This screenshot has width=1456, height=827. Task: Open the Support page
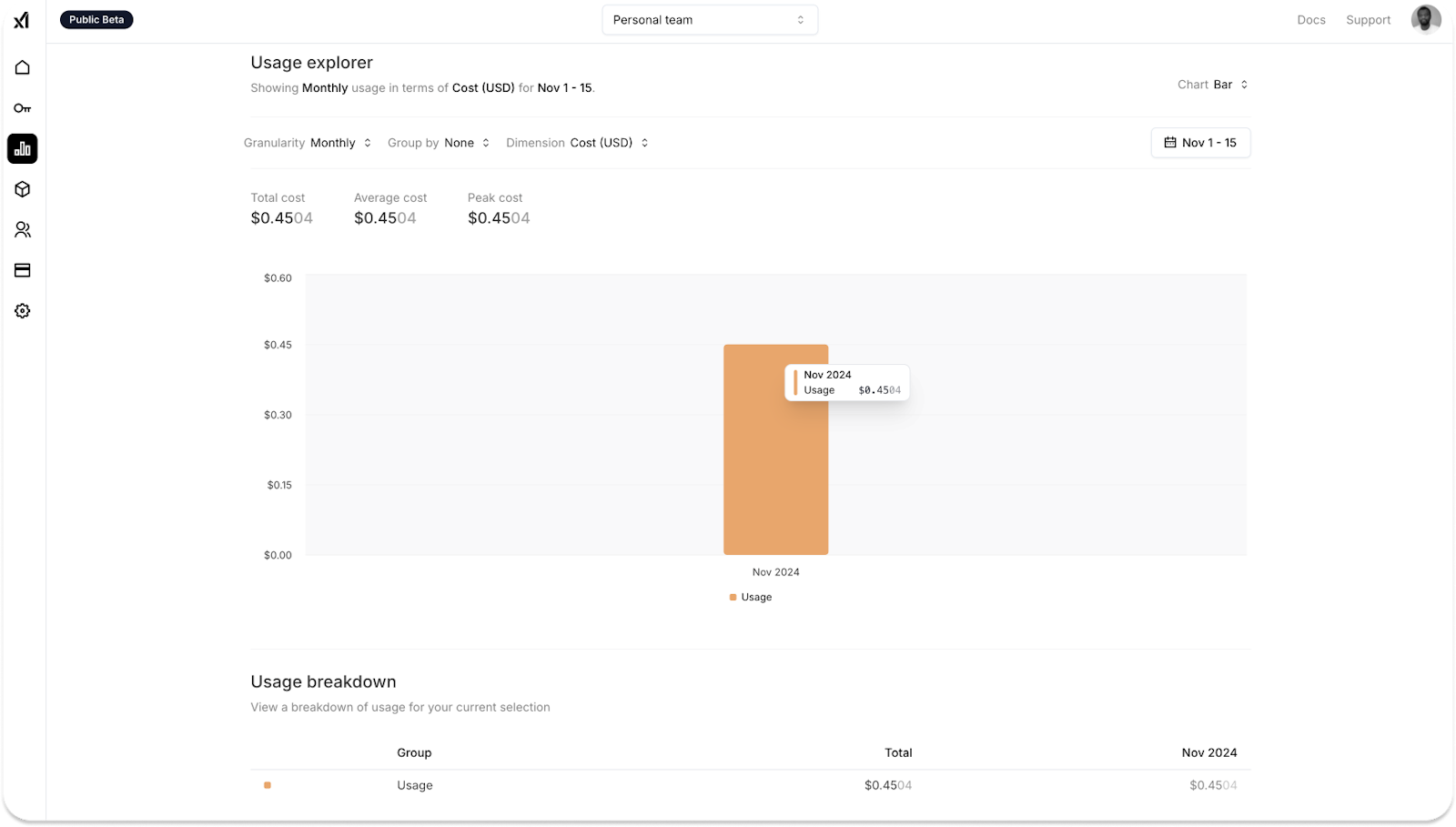1368,19
